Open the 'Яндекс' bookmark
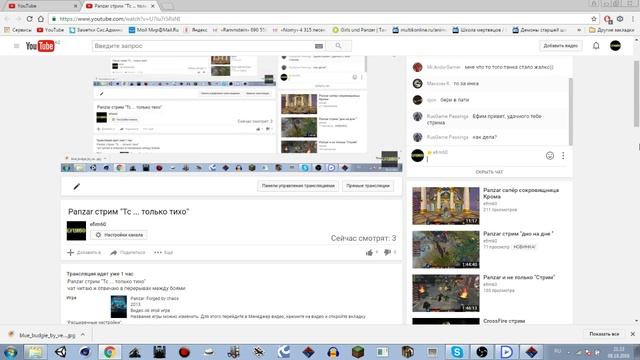The image size is (640, 360). click(196, 30)
